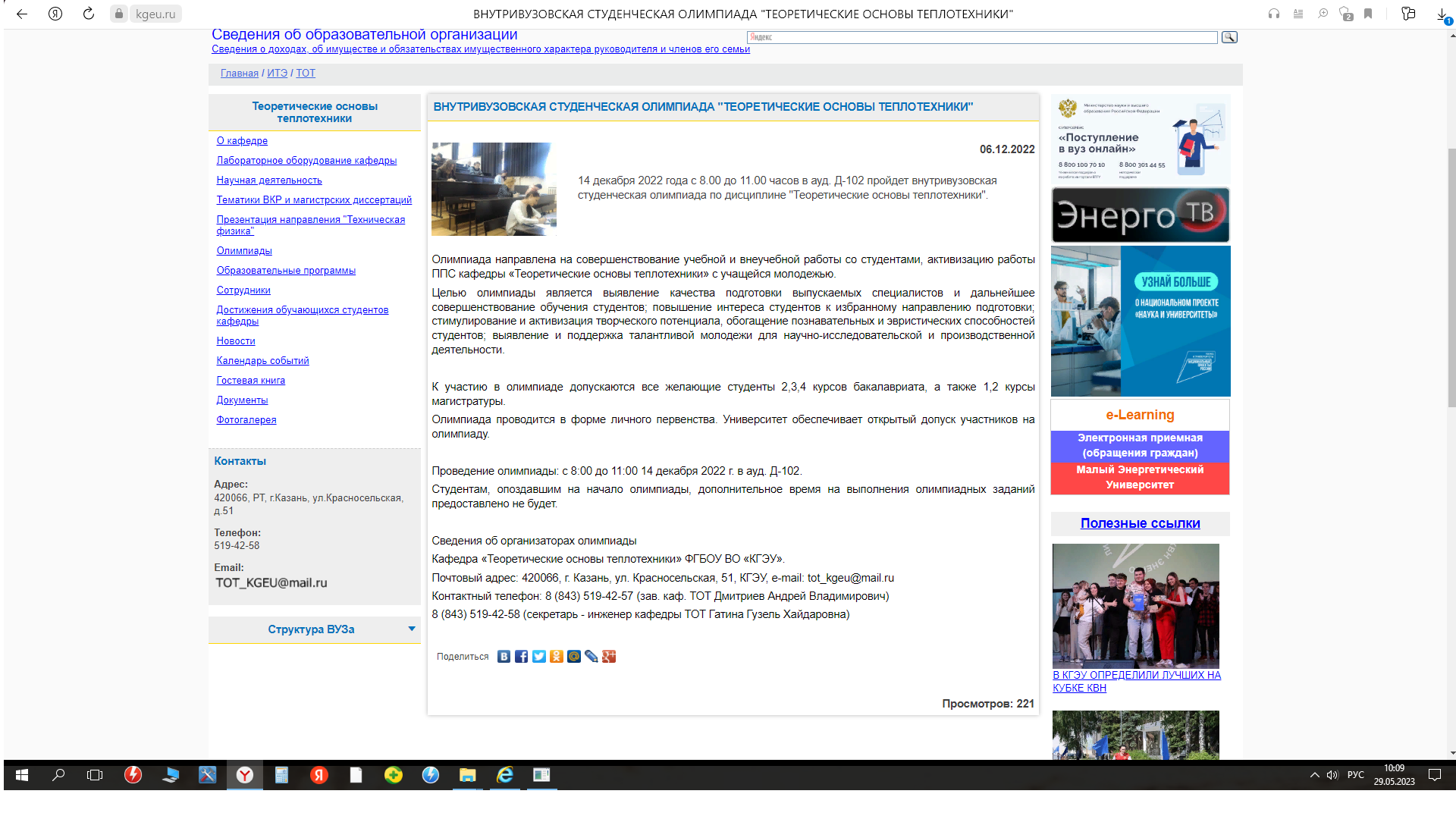The image size is (1456, 819).
Task: Open reader mode text icon
Action: (1298, 14)
